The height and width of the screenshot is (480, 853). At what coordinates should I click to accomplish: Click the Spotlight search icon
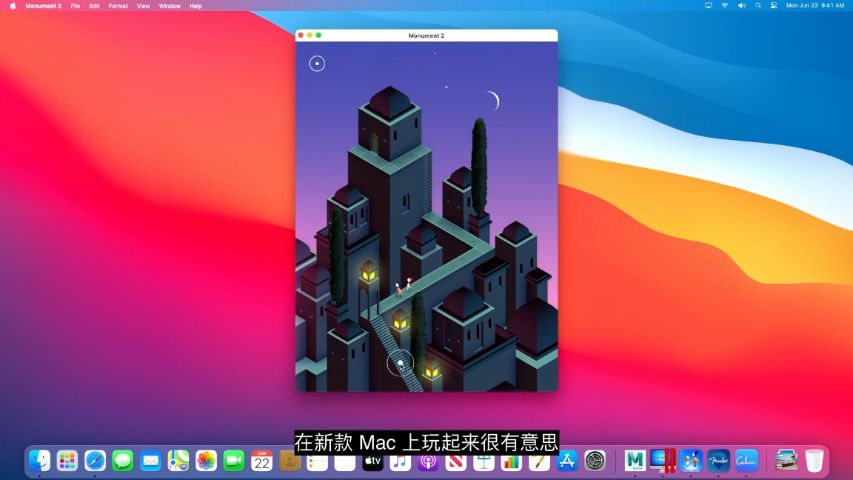(x=757, y=6)
